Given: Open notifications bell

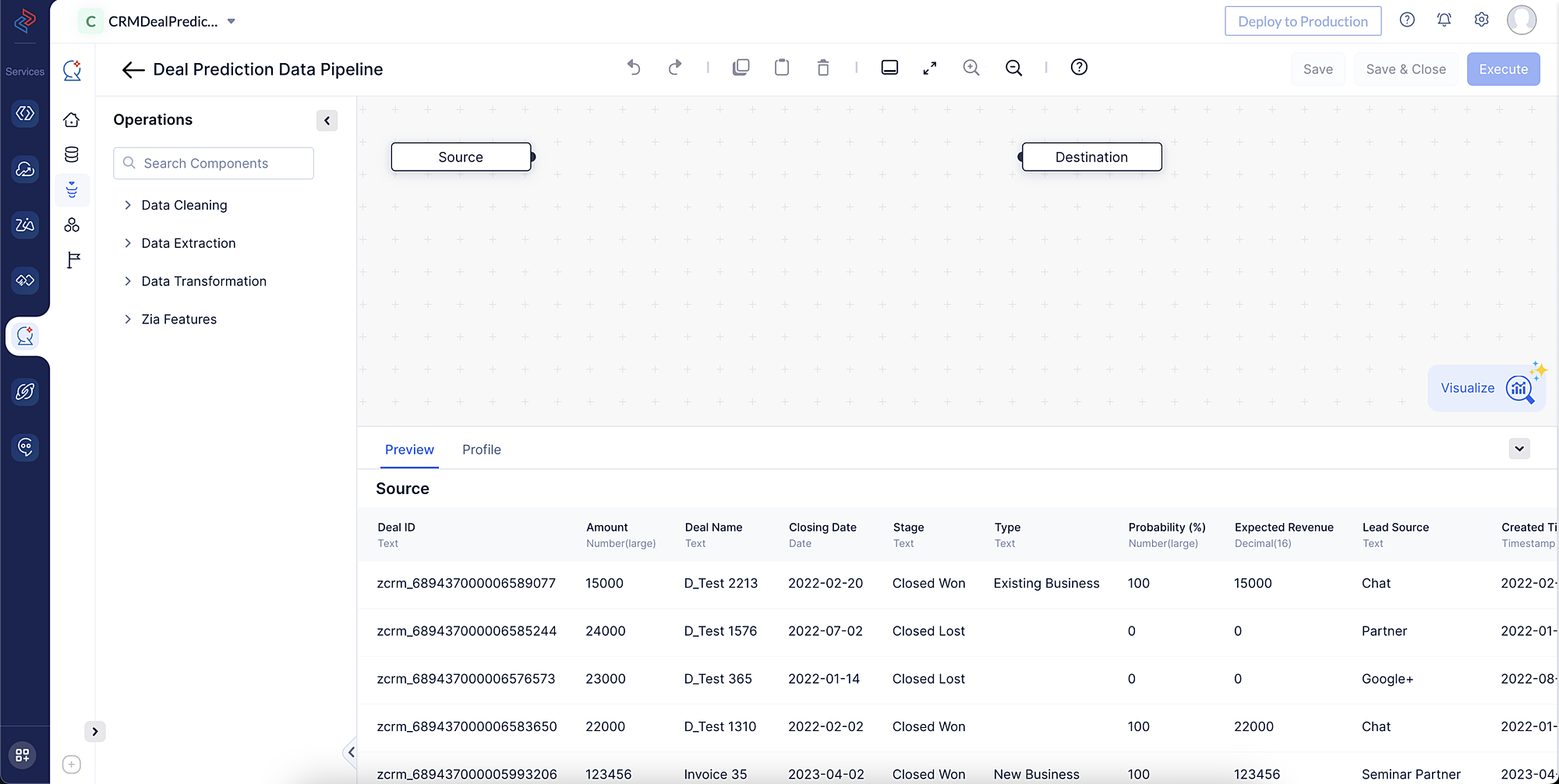Looking at the screenshot, I should click(x=1444, y=20).
